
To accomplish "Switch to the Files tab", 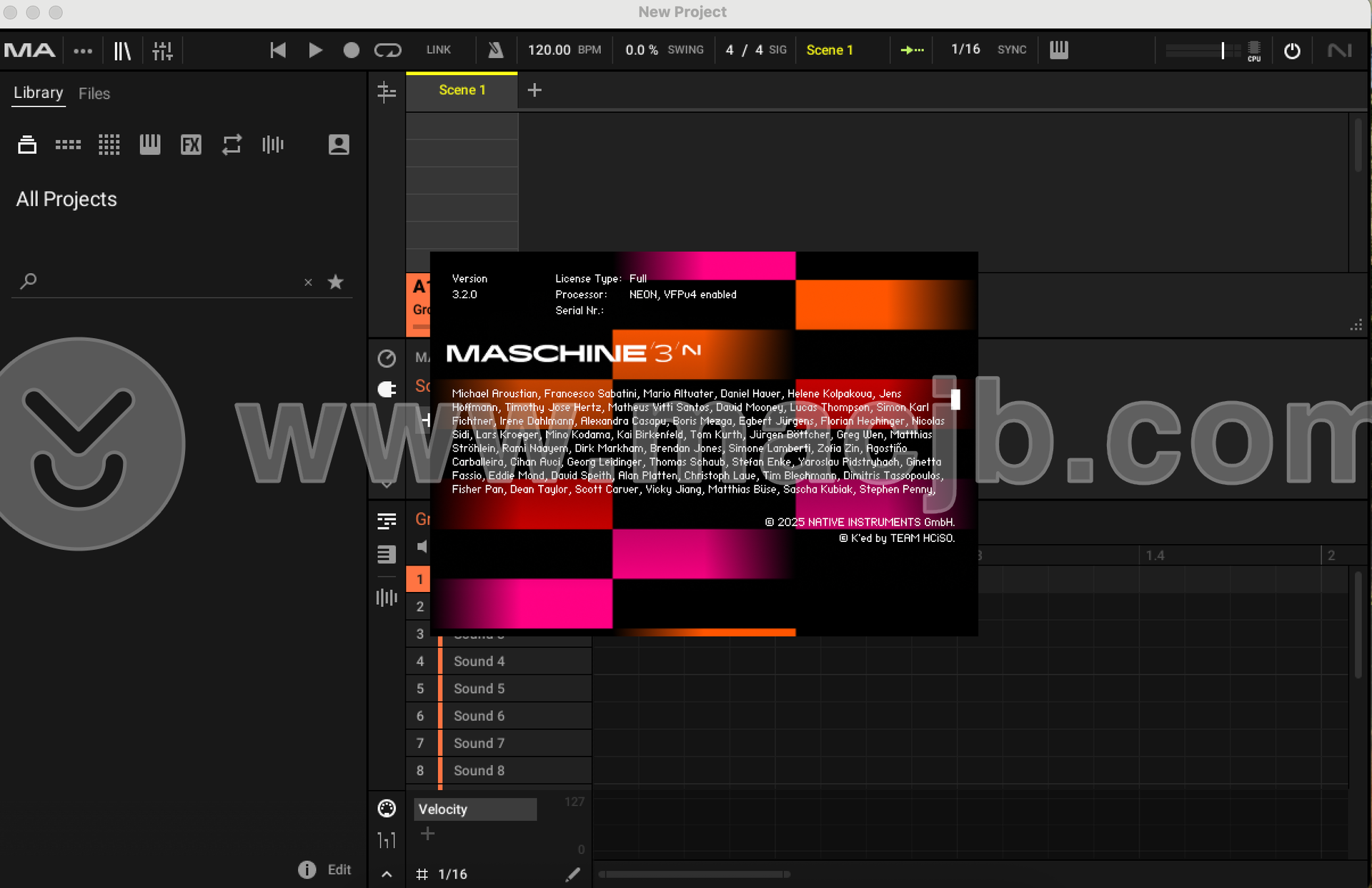I will point(94,94).
